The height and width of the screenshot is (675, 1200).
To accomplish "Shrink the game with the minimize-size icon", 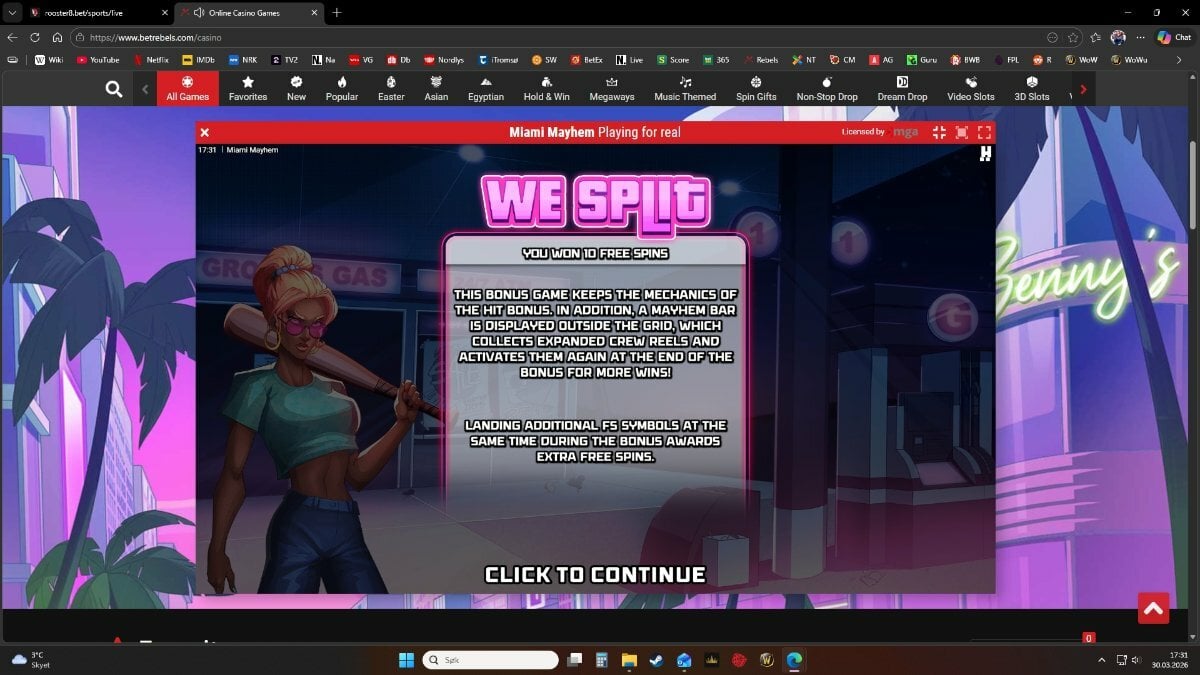I will pyautogui.click(x=939, y=132).
